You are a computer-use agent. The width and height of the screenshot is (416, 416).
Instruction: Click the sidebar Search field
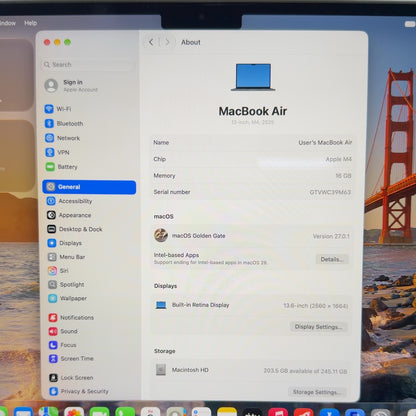(x=88, y=65)
